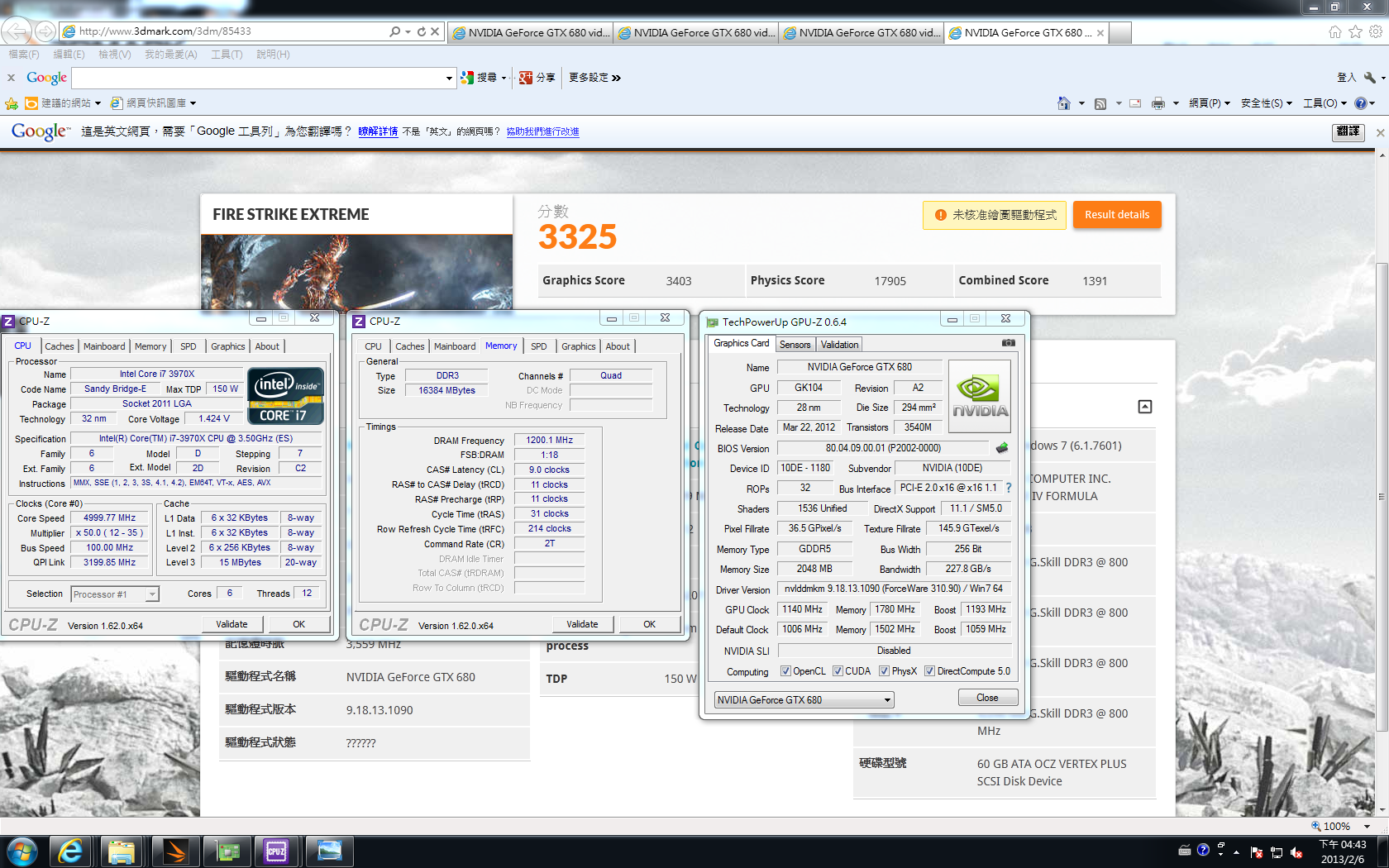
Task: Open Internet Explorer from the taskbar
Action: [x=70, y=851]
